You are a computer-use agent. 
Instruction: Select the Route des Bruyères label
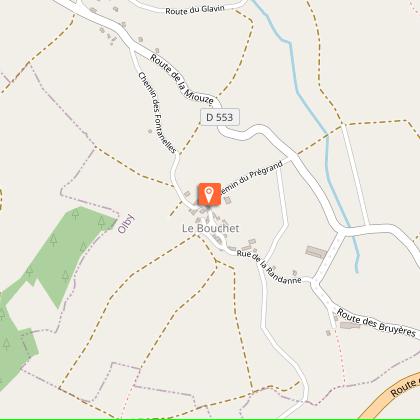pyautogui.click(x=376, y=323)
